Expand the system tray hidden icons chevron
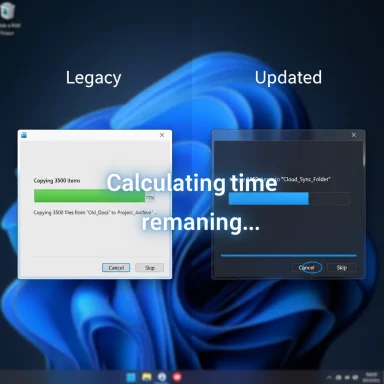This screenshot has height=384, width=384. tap(329, 377)
